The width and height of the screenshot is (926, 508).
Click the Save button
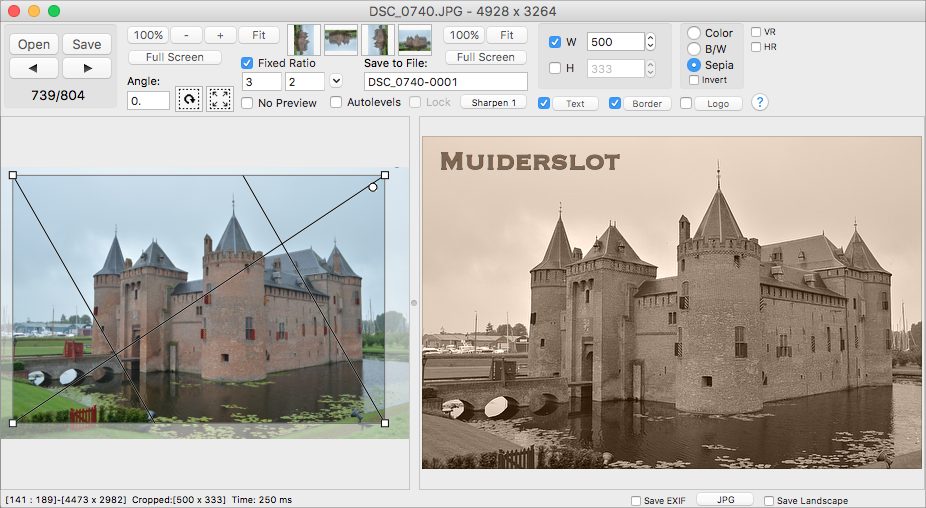pyautogui.click(x=87, y=44)
